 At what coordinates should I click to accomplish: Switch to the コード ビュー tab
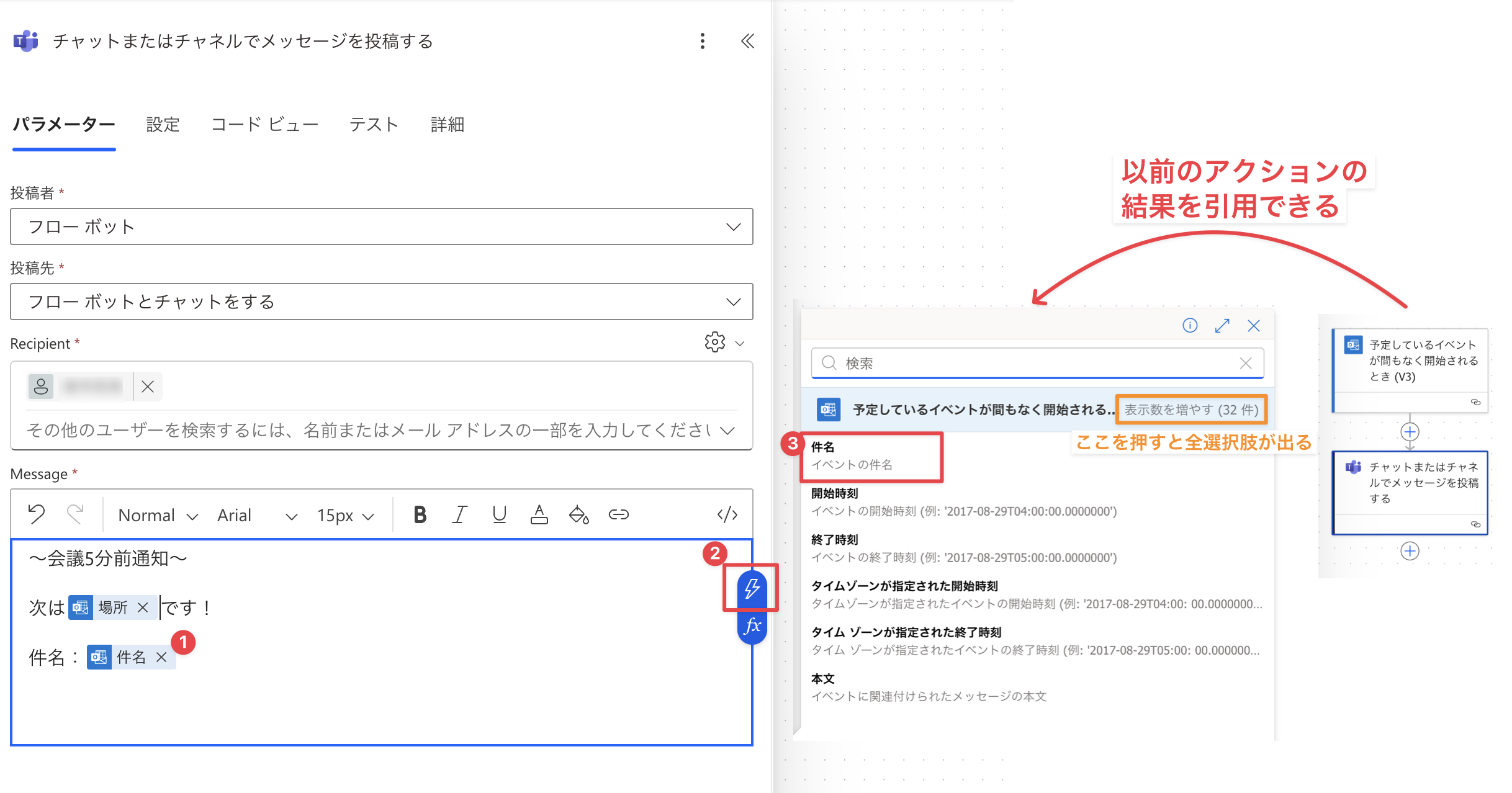click(264, 125)
